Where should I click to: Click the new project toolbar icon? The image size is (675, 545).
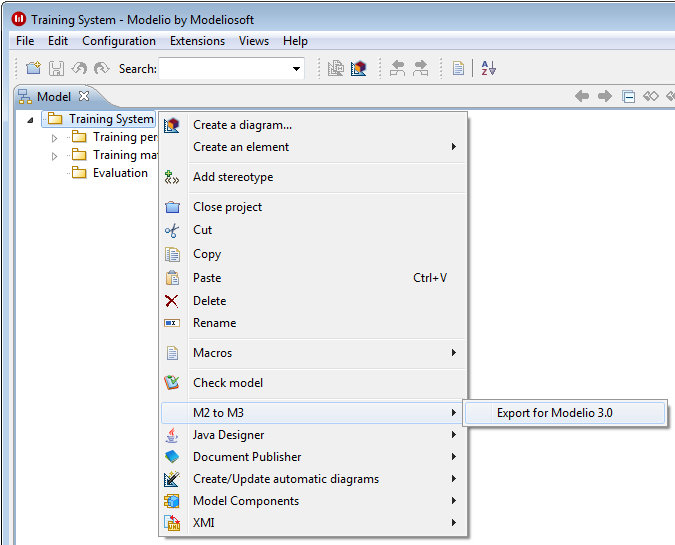[x=33, y=68]
